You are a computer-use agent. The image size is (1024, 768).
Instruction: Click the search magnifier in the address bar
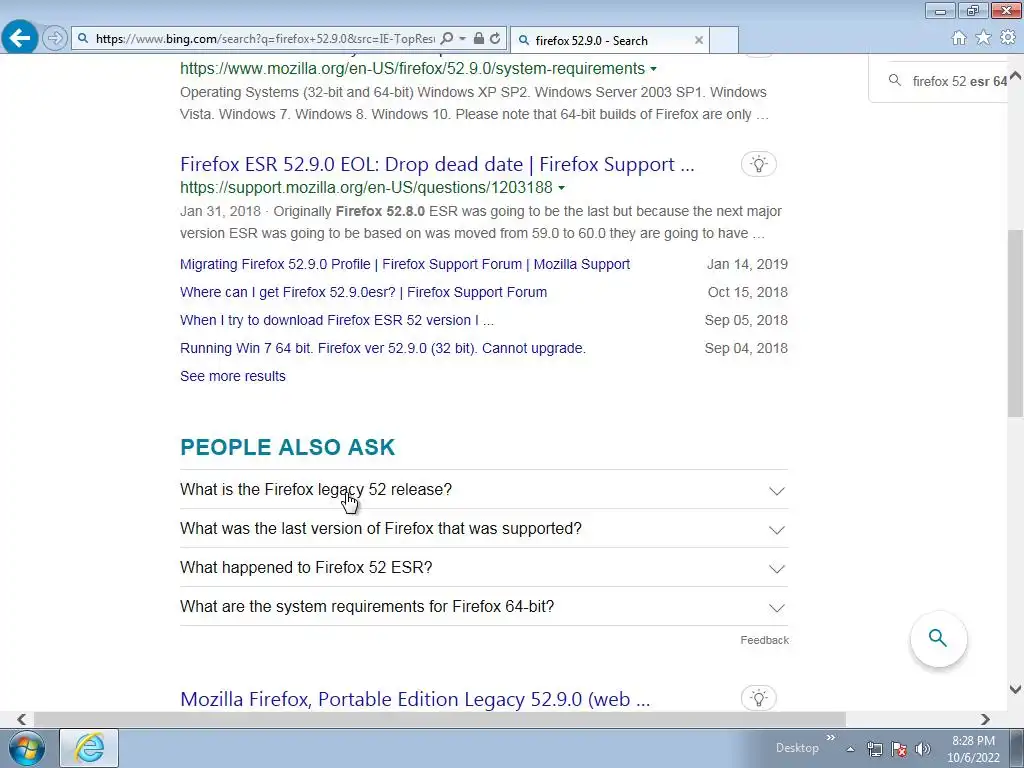click(x=447, y=39)
